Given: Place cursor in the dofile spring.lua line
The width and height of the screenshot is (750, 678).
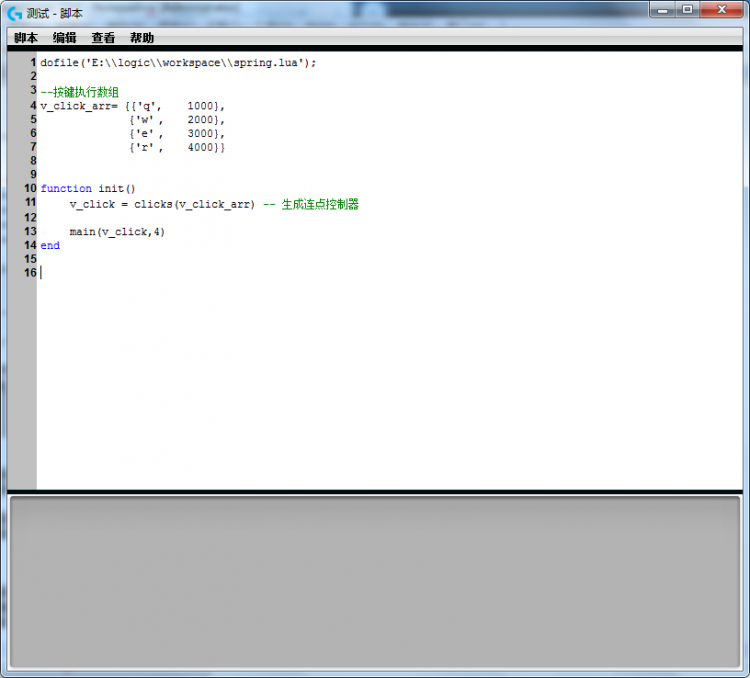Looking at the screenshot, I should 178,62.
